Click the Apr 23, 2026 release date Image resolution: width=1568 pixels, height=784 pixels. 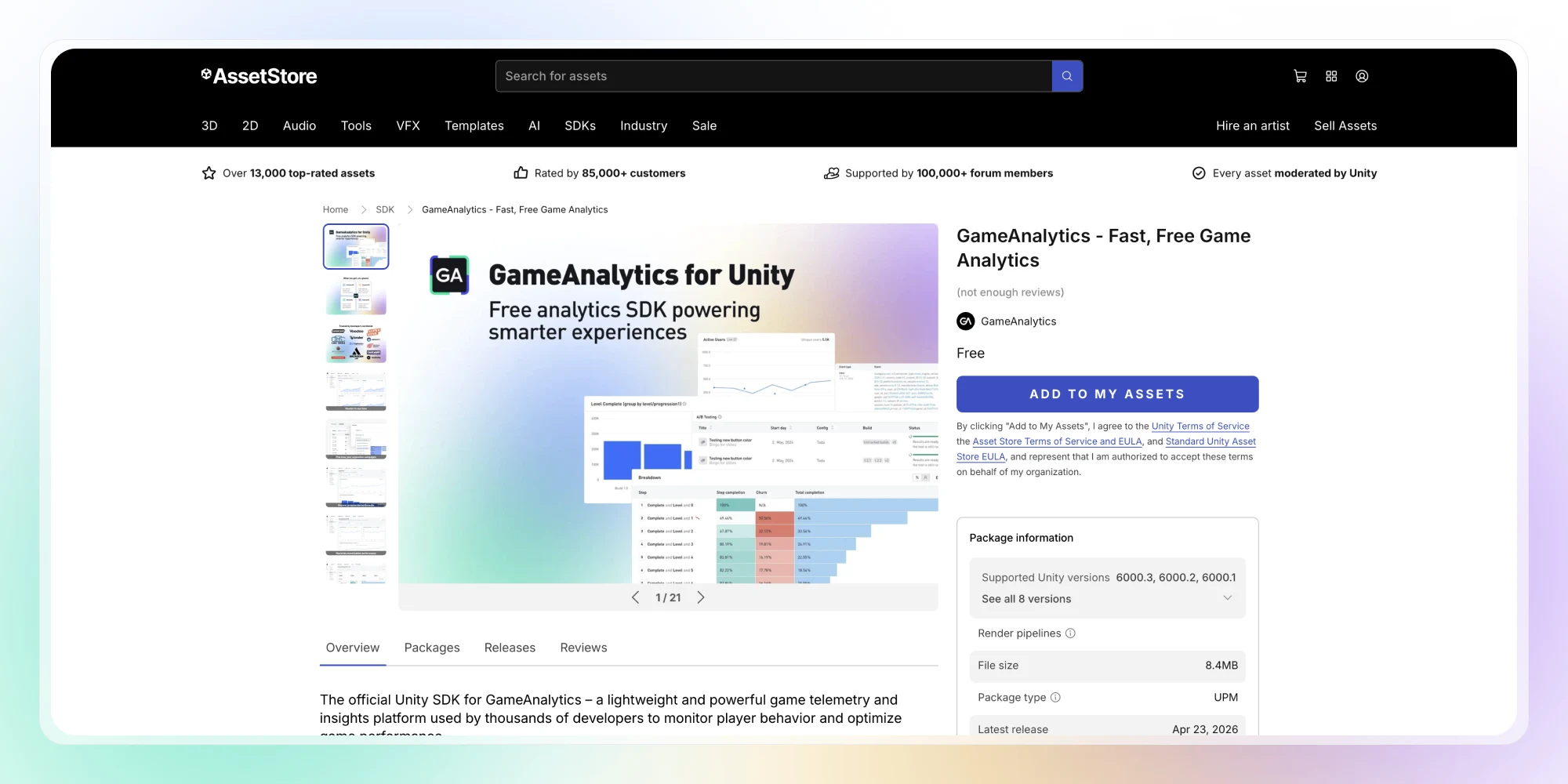pyautogui.click(x=1205, y=729)
